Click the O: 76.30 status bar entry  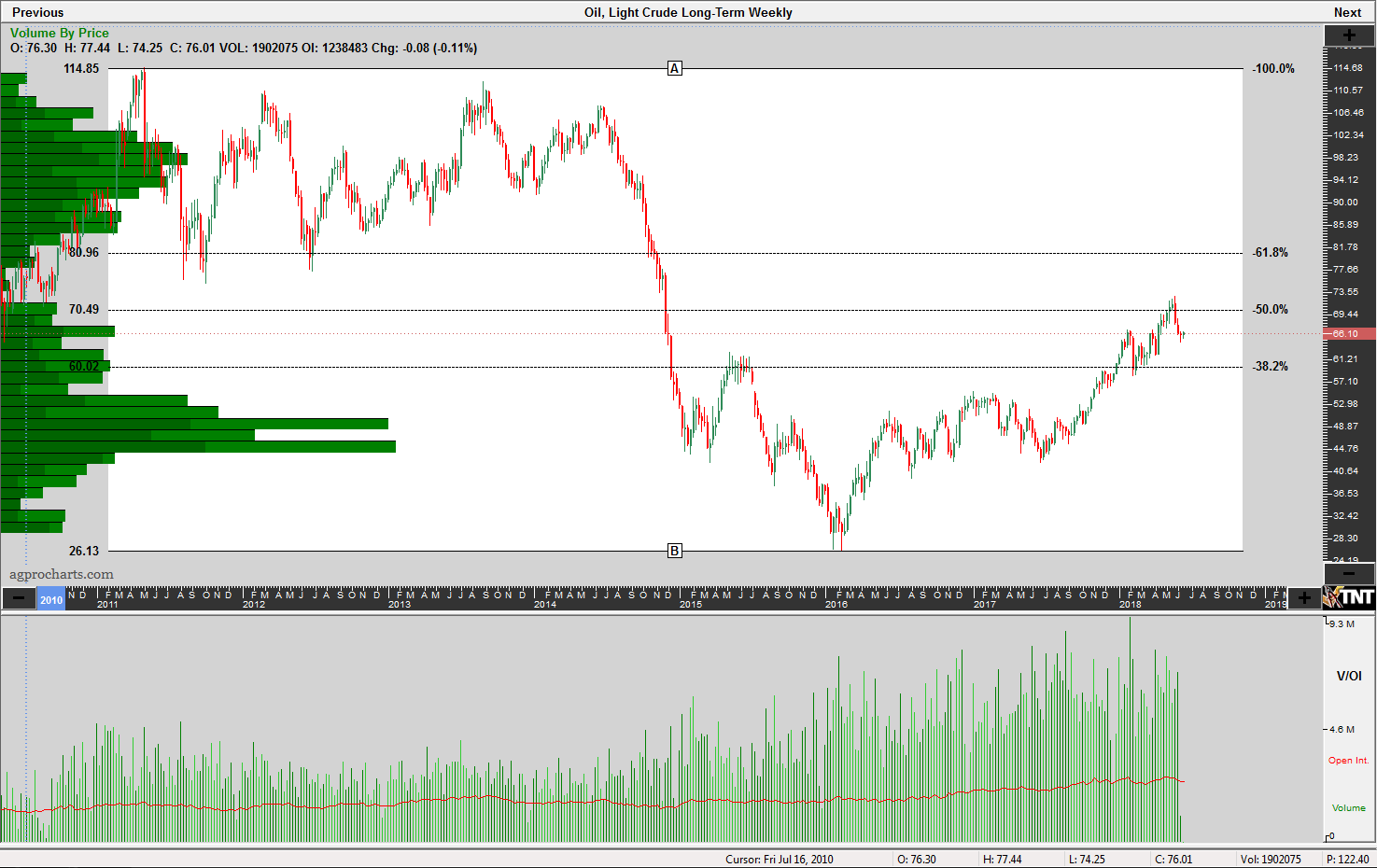(x=917, y=859)
